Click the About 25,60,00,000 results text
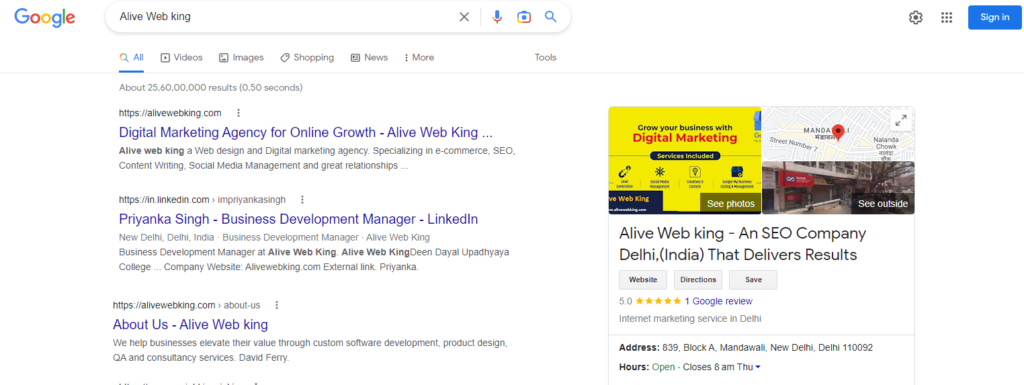The image size is (1024, 385). click(211, 87)
